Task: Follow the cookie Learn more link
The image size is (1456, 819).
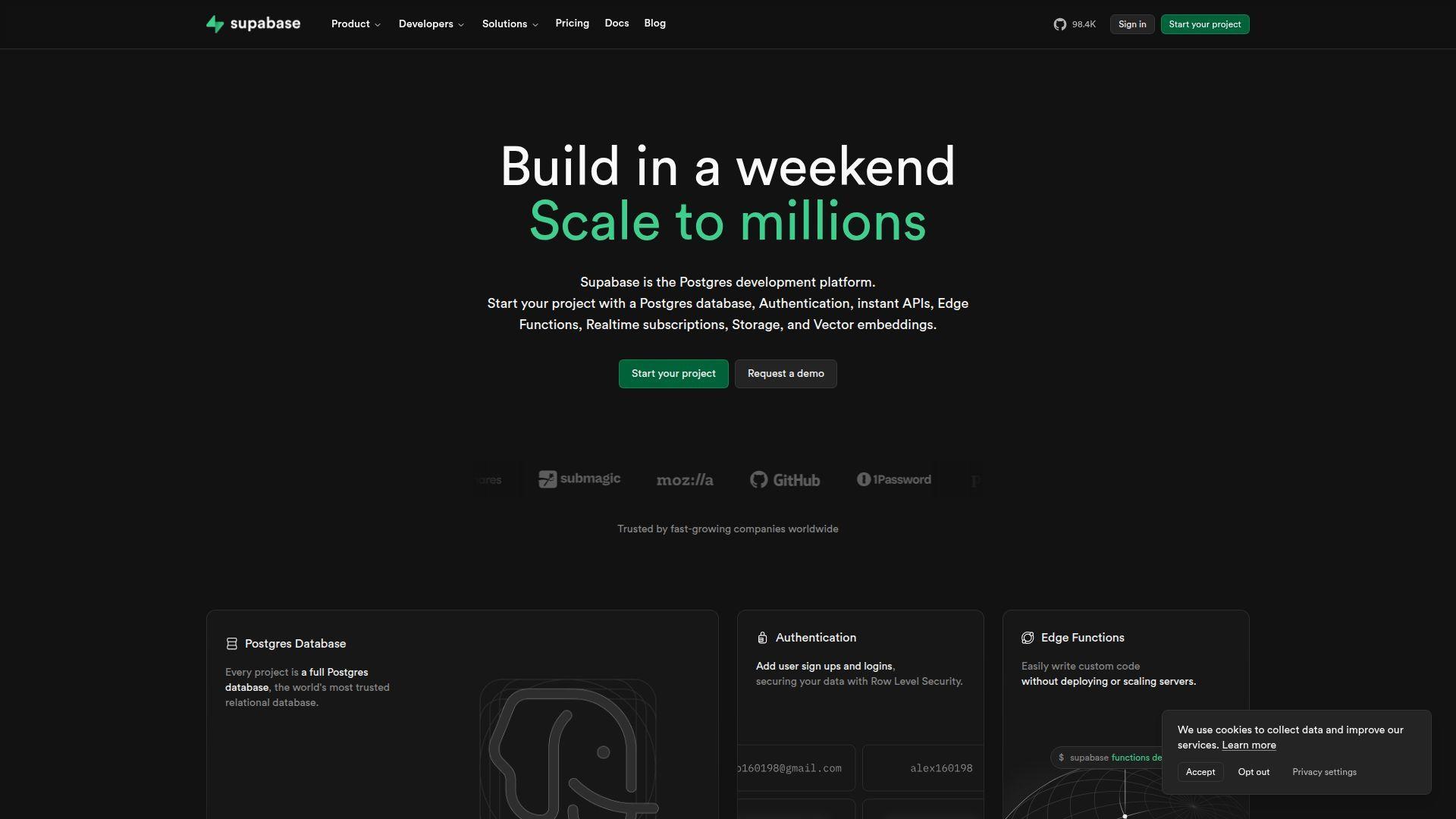Action: coord(1248,745)
